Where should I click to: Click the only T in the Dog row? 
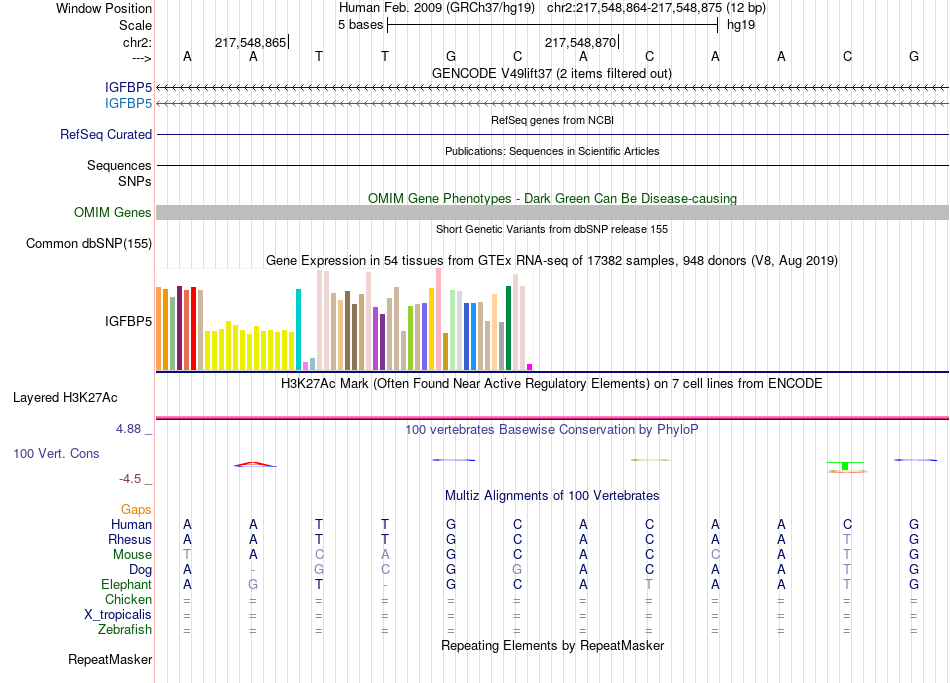point(847,570)
